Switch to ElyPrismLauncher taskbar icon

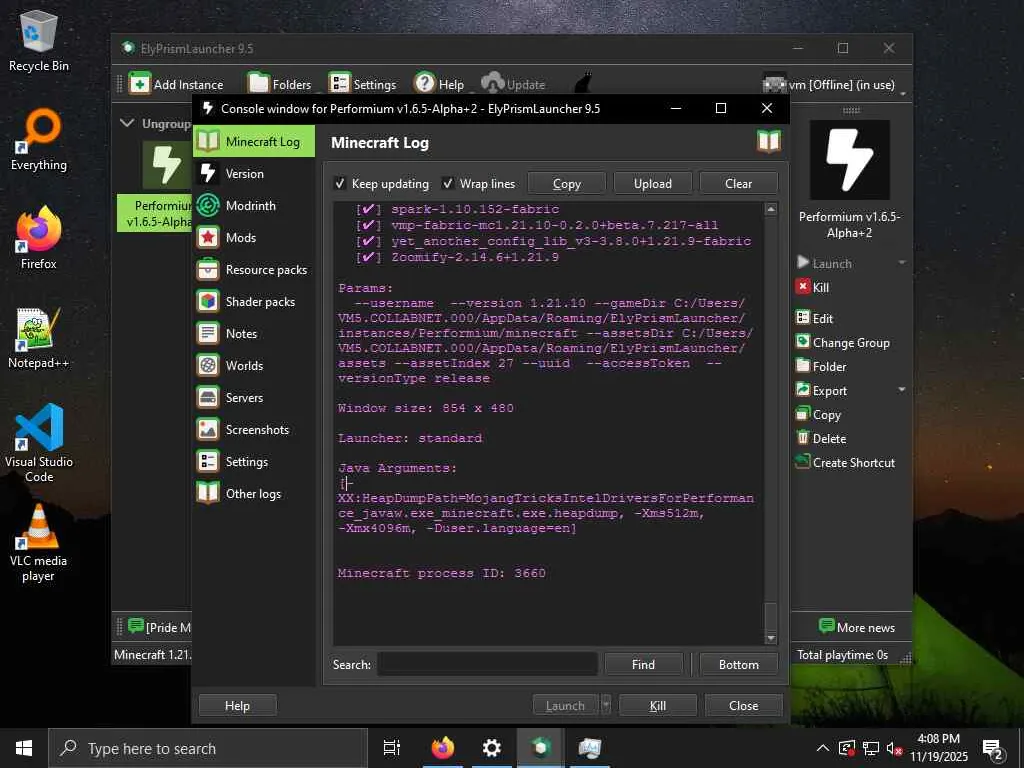[x=541, y=748]
